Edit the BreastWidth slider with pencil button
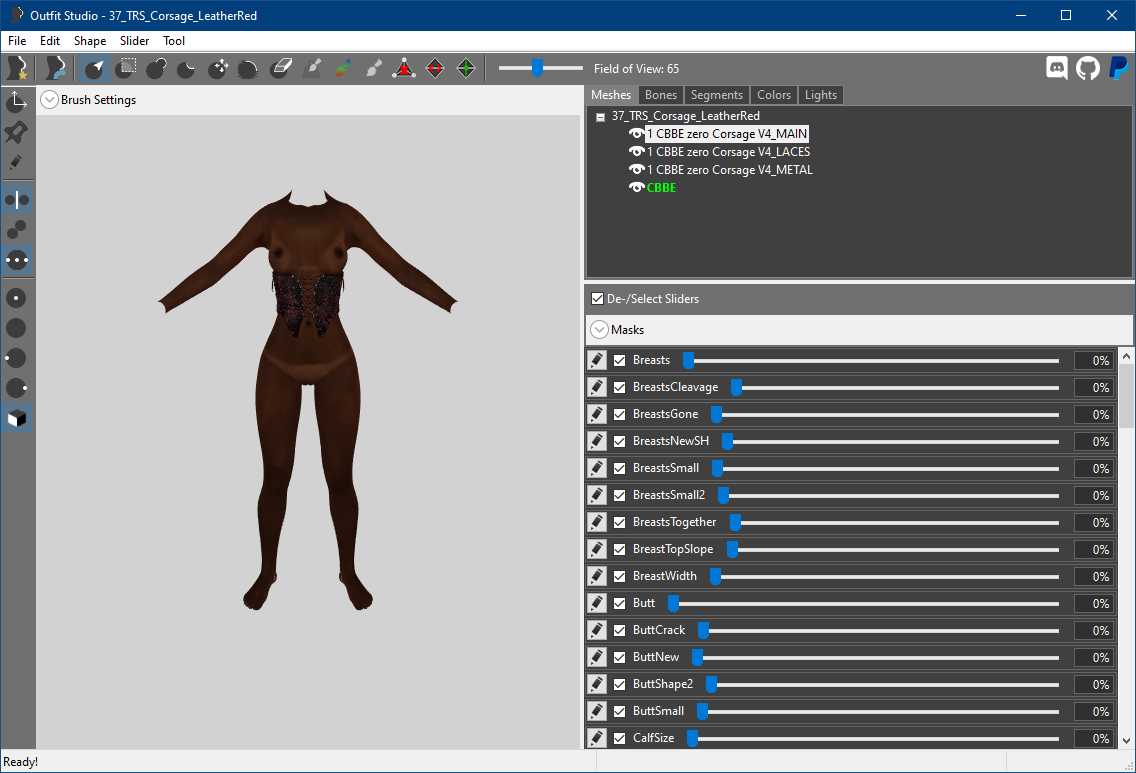1136x773 pixels. pos(596,576)
